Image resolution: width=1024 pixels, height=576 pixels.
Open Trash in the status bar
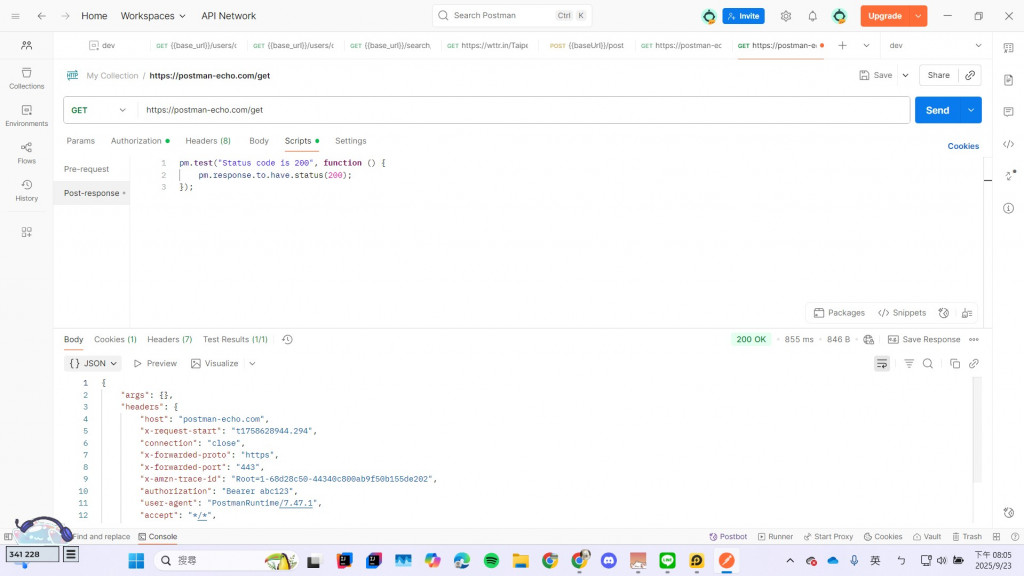coord(967,537)
